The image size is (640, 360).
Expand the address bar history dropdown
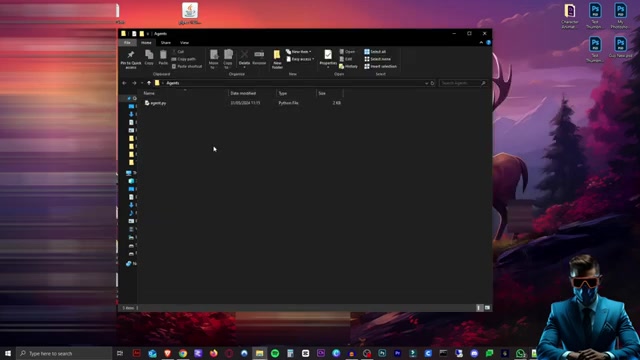(x=426, y=83)
